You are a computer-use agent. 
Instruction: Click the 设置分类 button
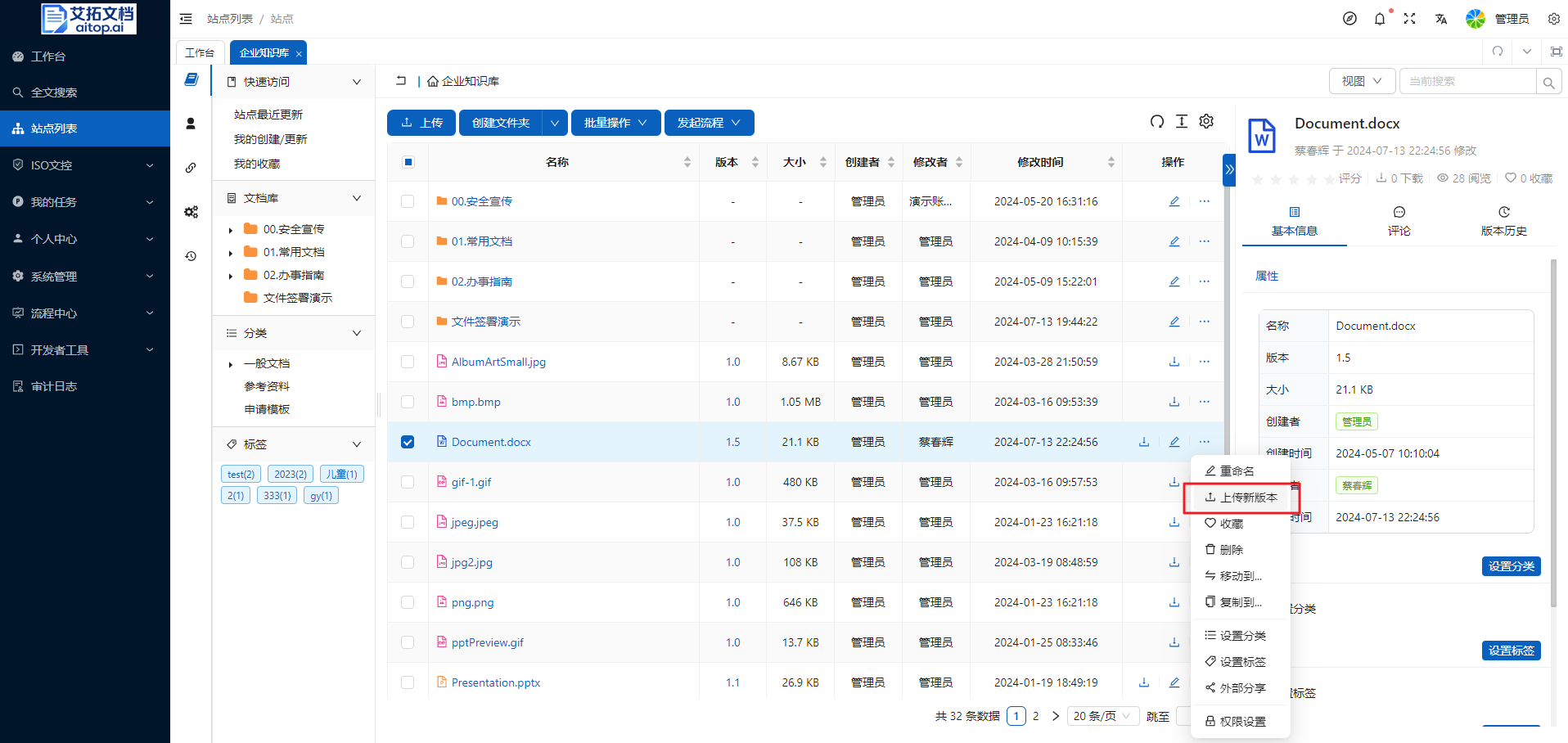click(x=1511, y=566)
